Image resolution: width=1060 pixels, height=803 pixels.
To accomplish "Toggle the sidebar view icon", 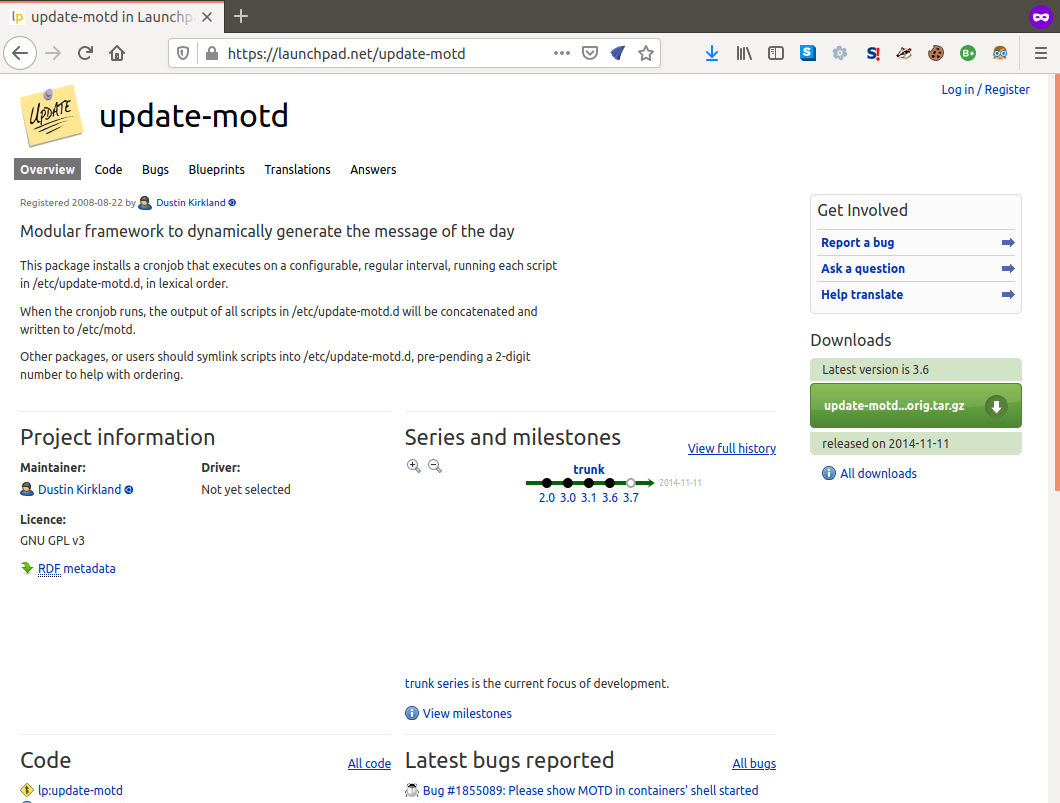I will [775, 53].
